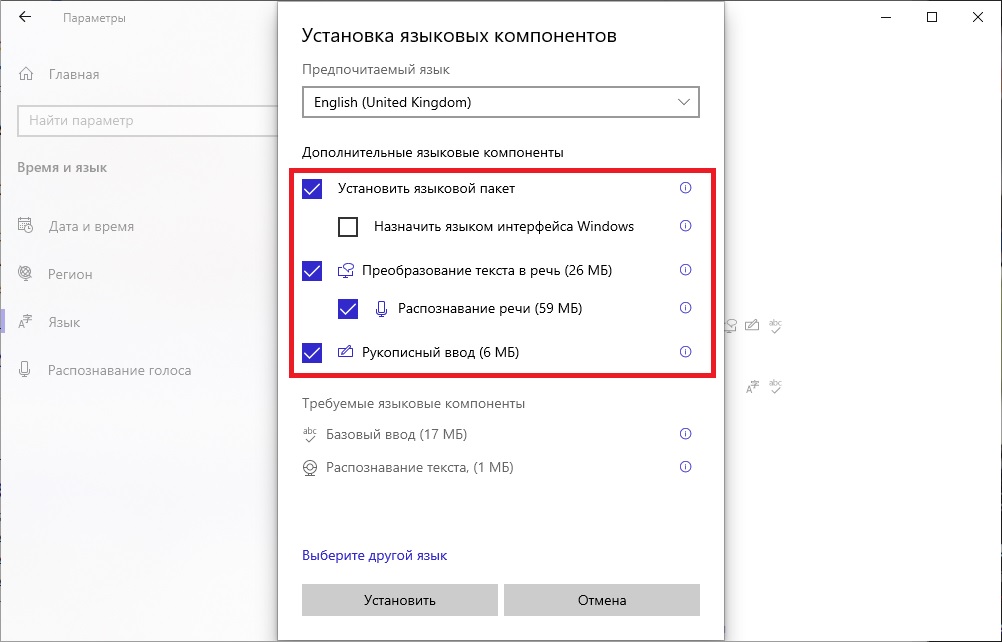Disable Преобразование текста в речь checkbox

coord(312,270)
